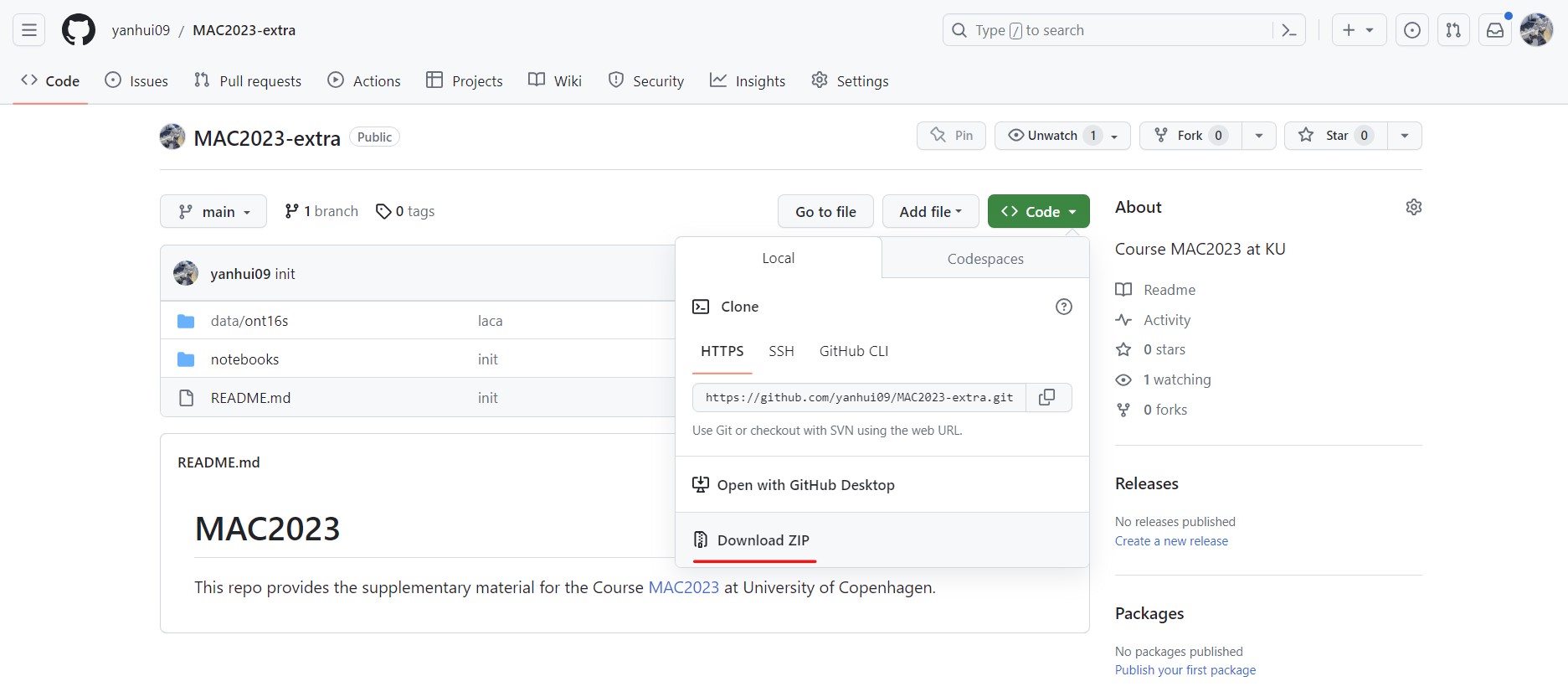This screenshot has height=697, width=1568.
Task: Open the Add file dropdown
Action: (x=931, y=211)
